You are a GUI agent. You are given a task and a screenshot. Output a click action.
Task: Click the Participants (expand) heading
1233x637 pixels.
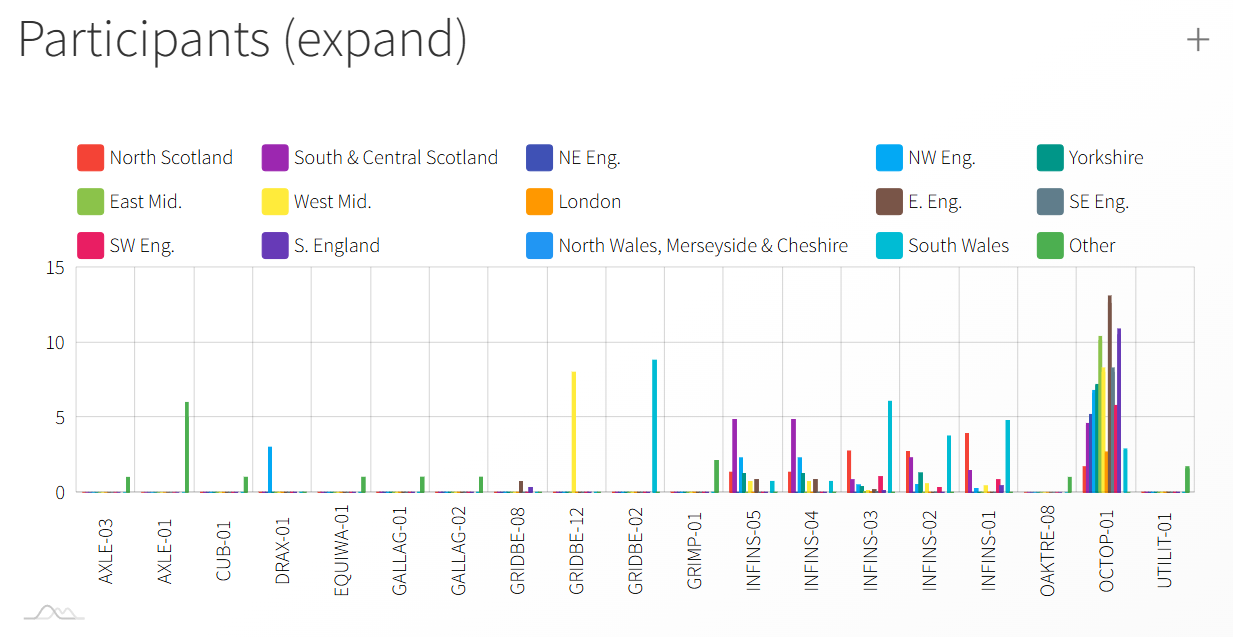[x=243, y=40]
